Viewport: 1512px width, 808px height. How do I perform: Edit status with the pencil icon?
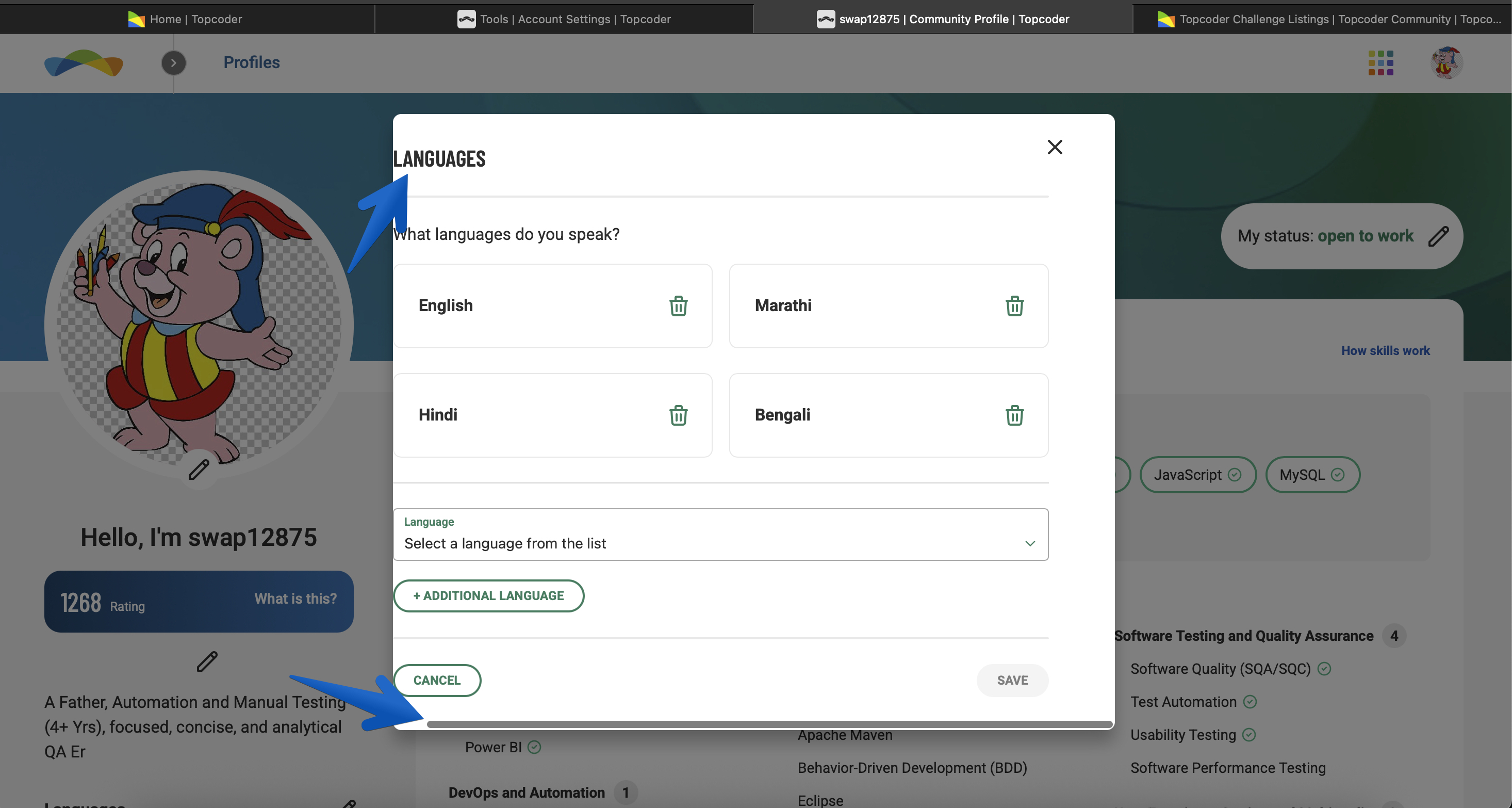tap(1438, 236)
